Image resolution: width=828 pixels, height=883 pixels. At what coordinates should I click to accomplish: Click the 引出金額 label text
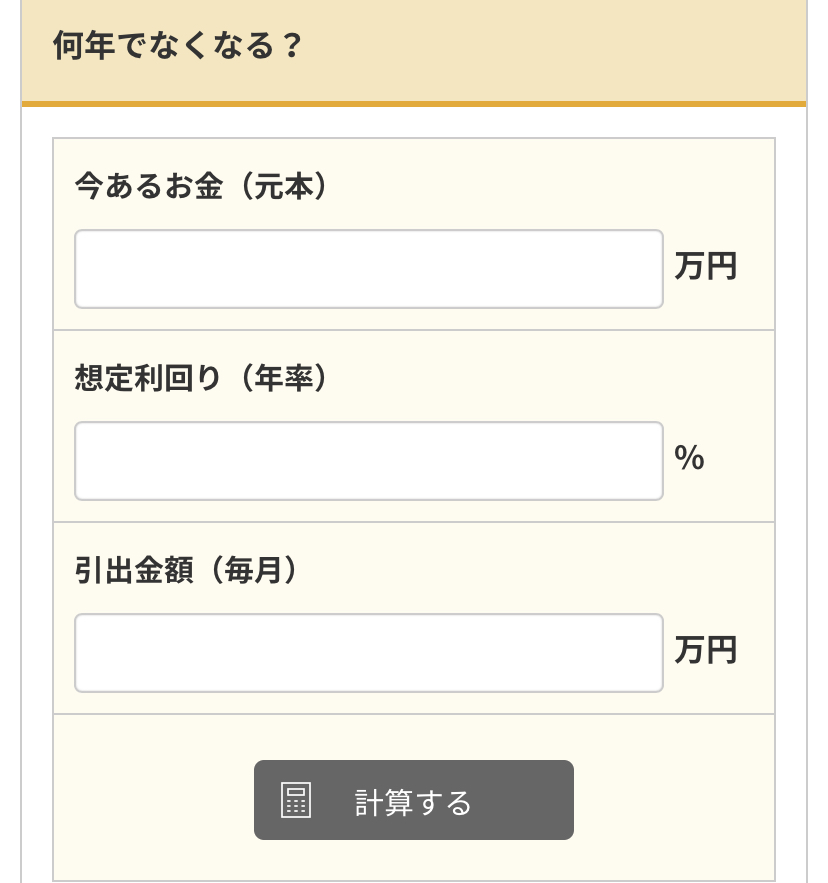tap(134, 570)
